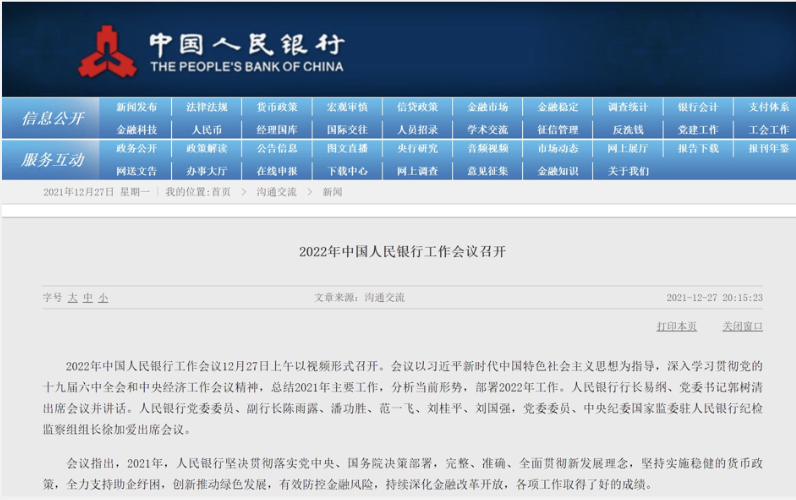Select the 经理国库 menu item
Viewport: 796px width, 500px height.
click(x=277, y=130)
